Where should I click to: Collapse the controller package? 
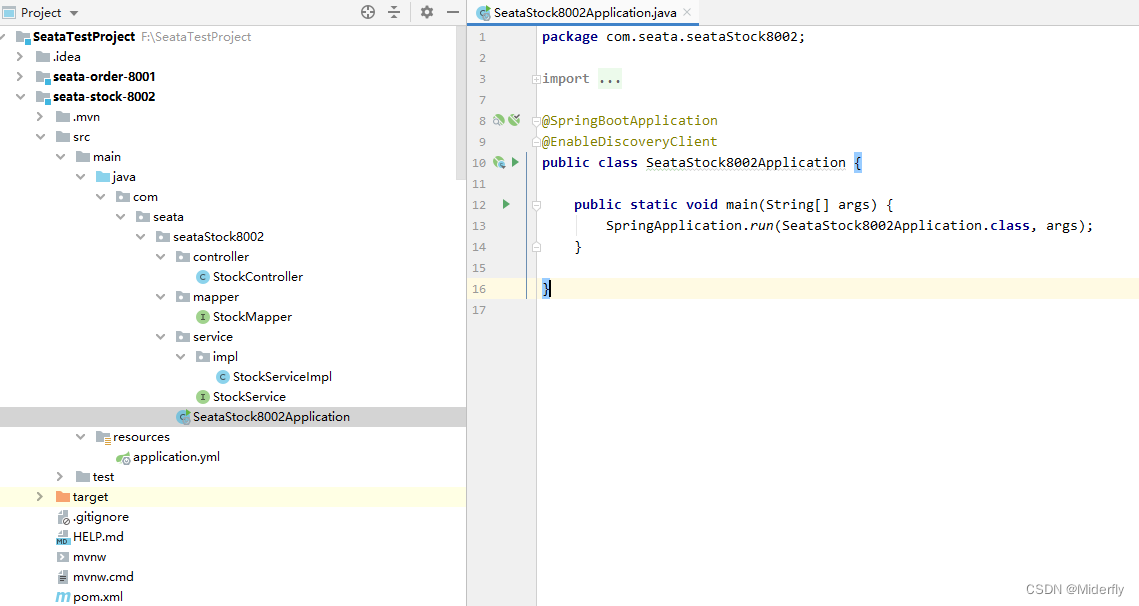(x=161, y=257)
